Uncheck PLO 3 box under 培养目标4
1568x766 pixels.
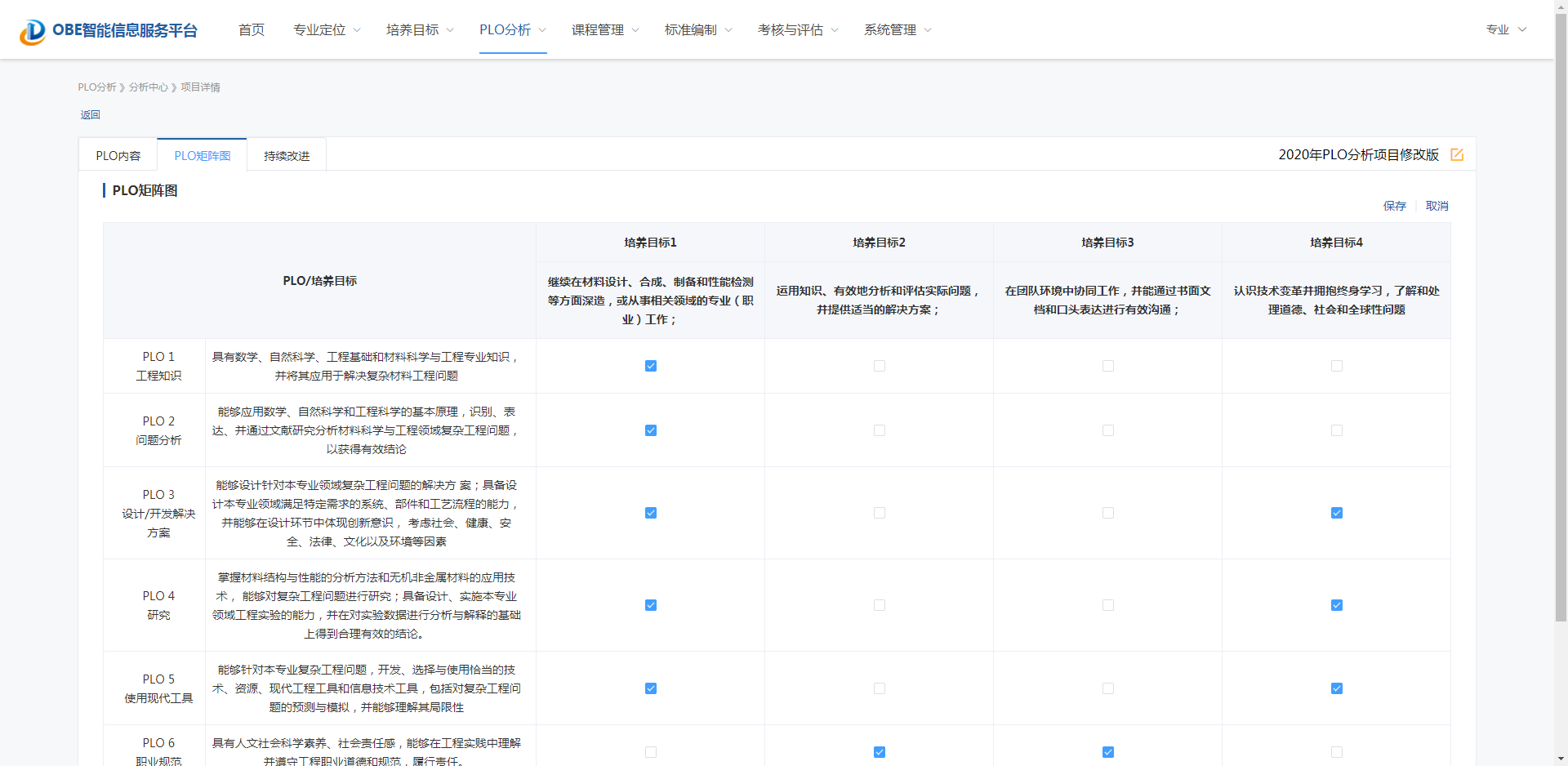[x=1336, y=513]
